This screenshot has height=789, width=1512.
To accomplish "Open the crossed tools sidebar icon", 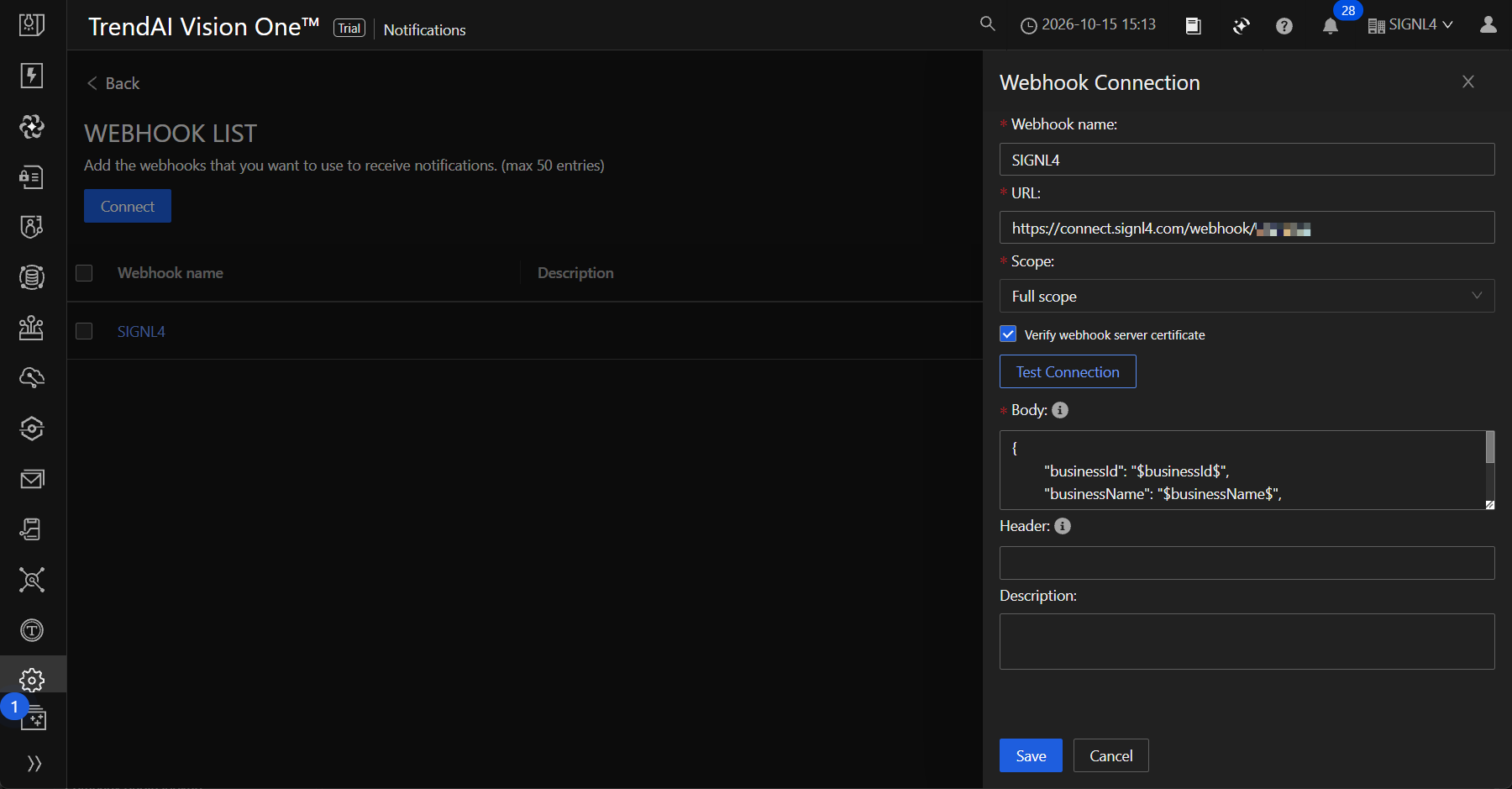I will 32,580.
